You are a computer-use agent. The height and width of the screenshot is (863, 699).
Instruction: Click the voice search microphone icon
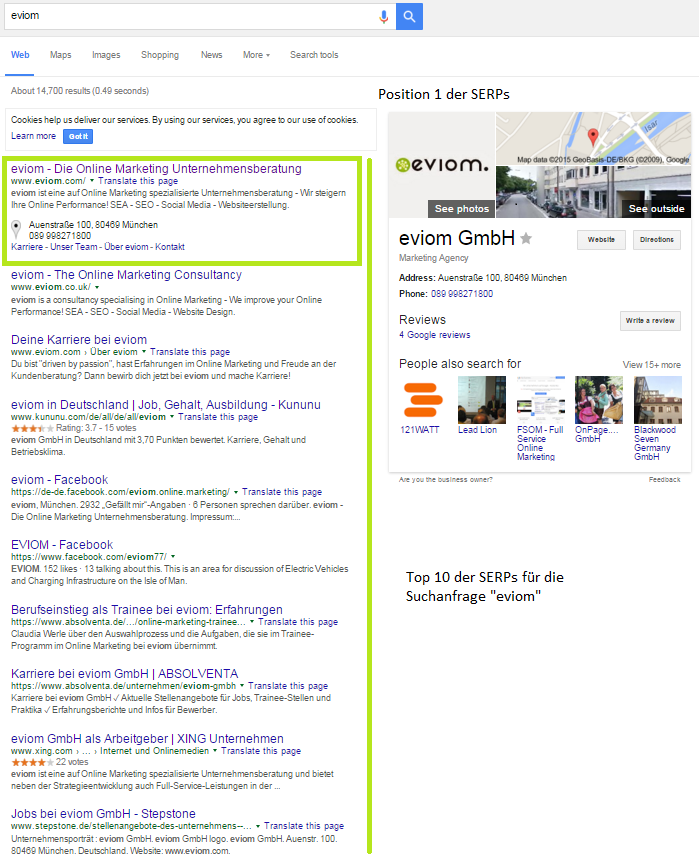(384, 17)
